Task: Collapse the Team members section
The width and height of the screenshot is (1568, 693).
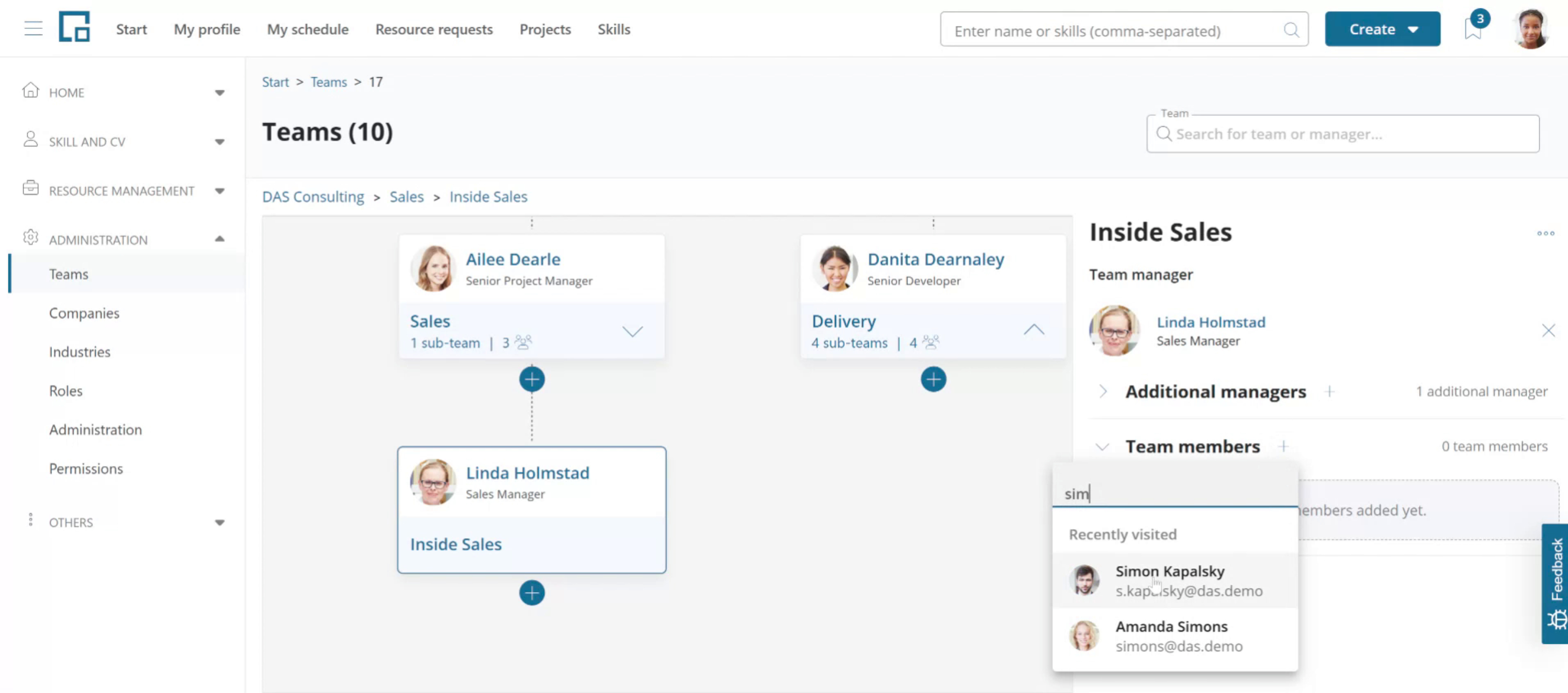Action: tap(1102, 447)
